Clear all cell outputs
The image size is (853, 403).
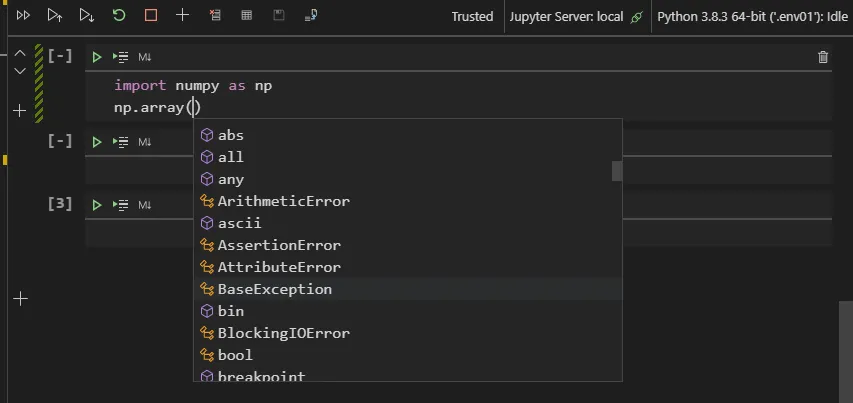pos(215,16)
